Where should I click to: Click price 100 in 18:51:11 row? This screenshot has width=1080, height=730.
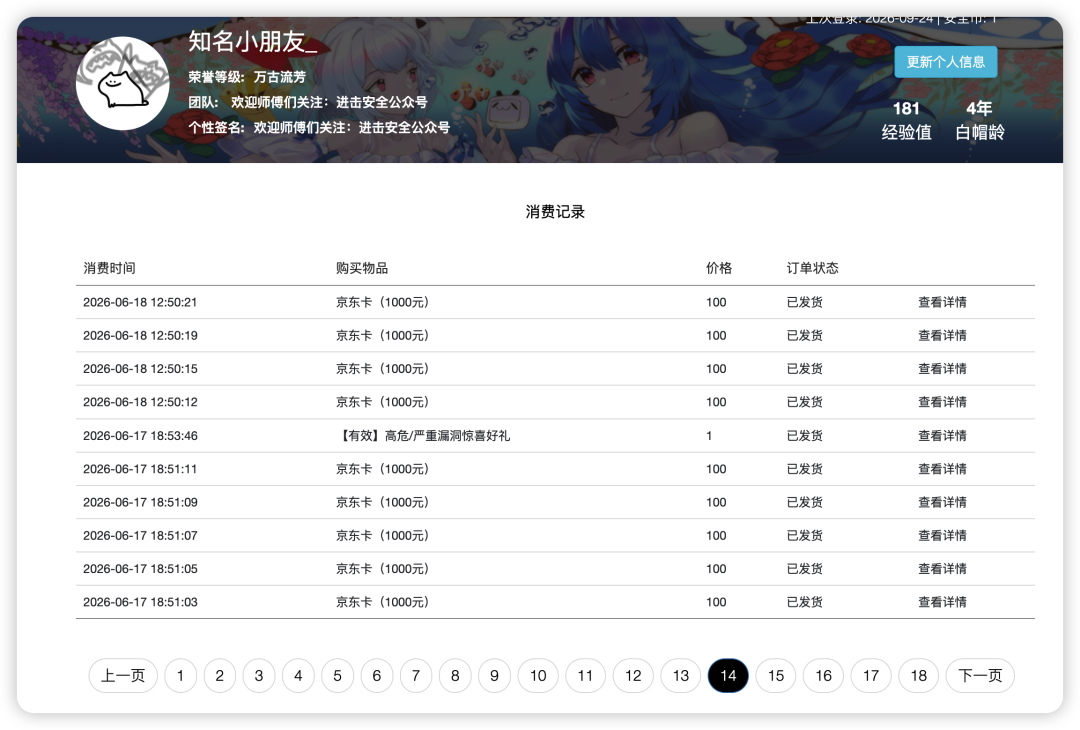click(x=716, y=469)
